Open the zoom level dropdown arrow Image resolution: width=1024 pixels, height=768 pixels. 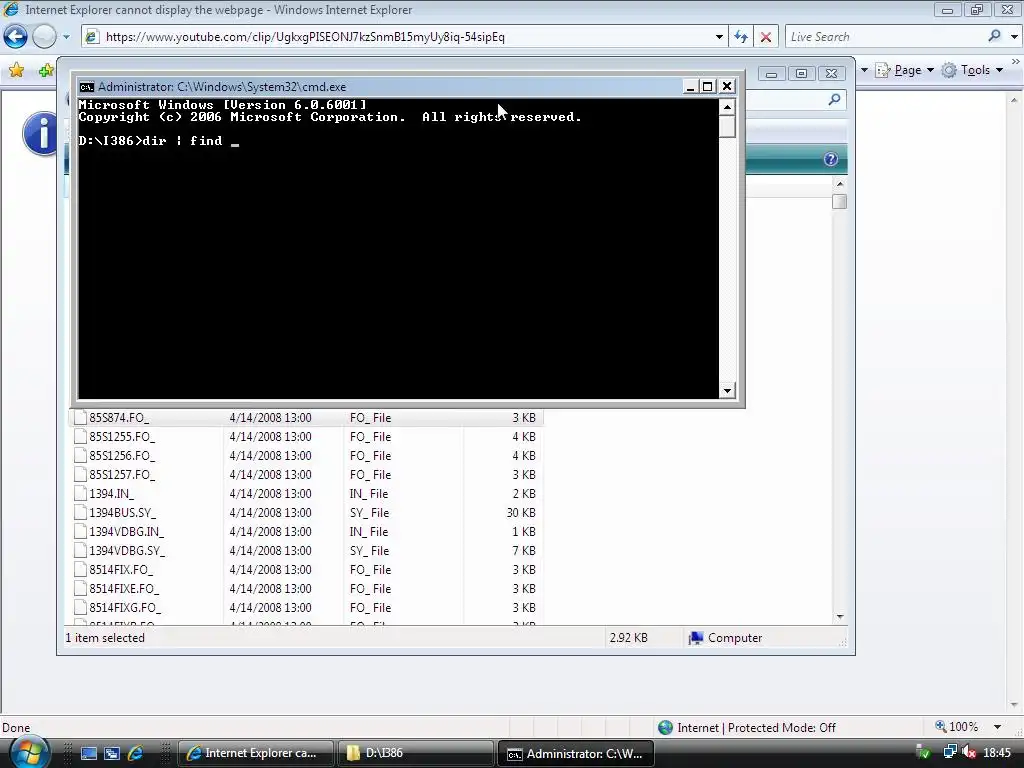pyautogui.click(x=997, y=727)
